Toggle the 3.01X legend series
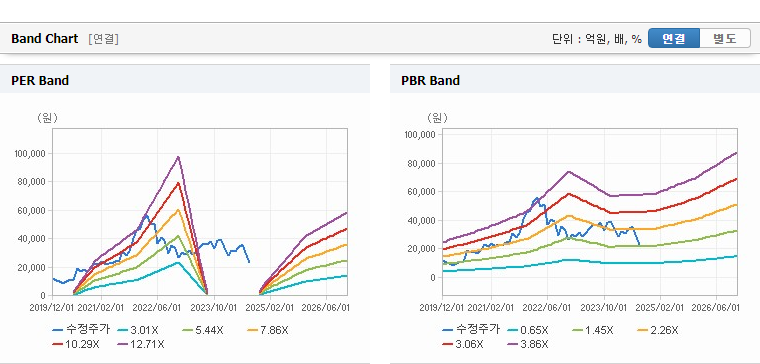Image resolution: width=760 pixels, height=364 pixels. click(x=138, y=330)
